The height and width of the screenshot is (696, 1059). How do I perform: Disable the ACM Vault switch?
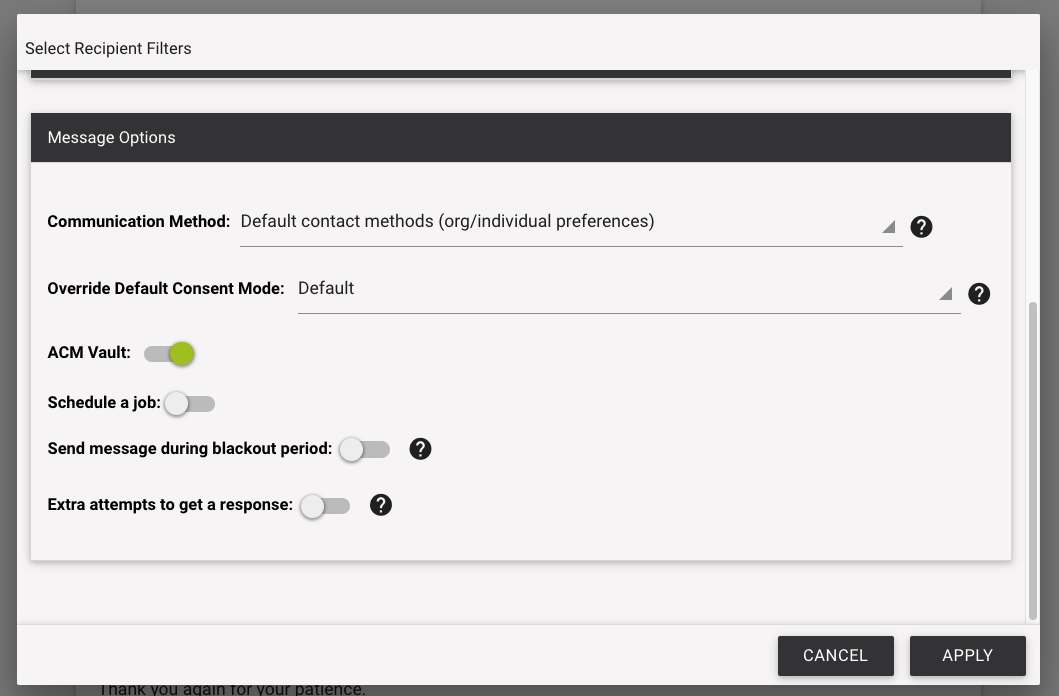(x=170, y=354)
